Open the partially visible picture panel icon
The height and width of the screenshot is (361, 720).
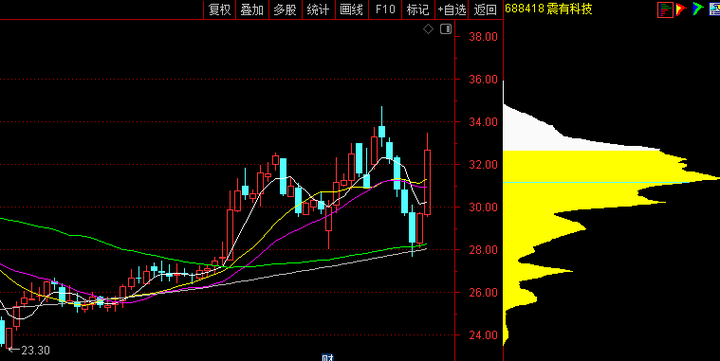coord(714,9)
